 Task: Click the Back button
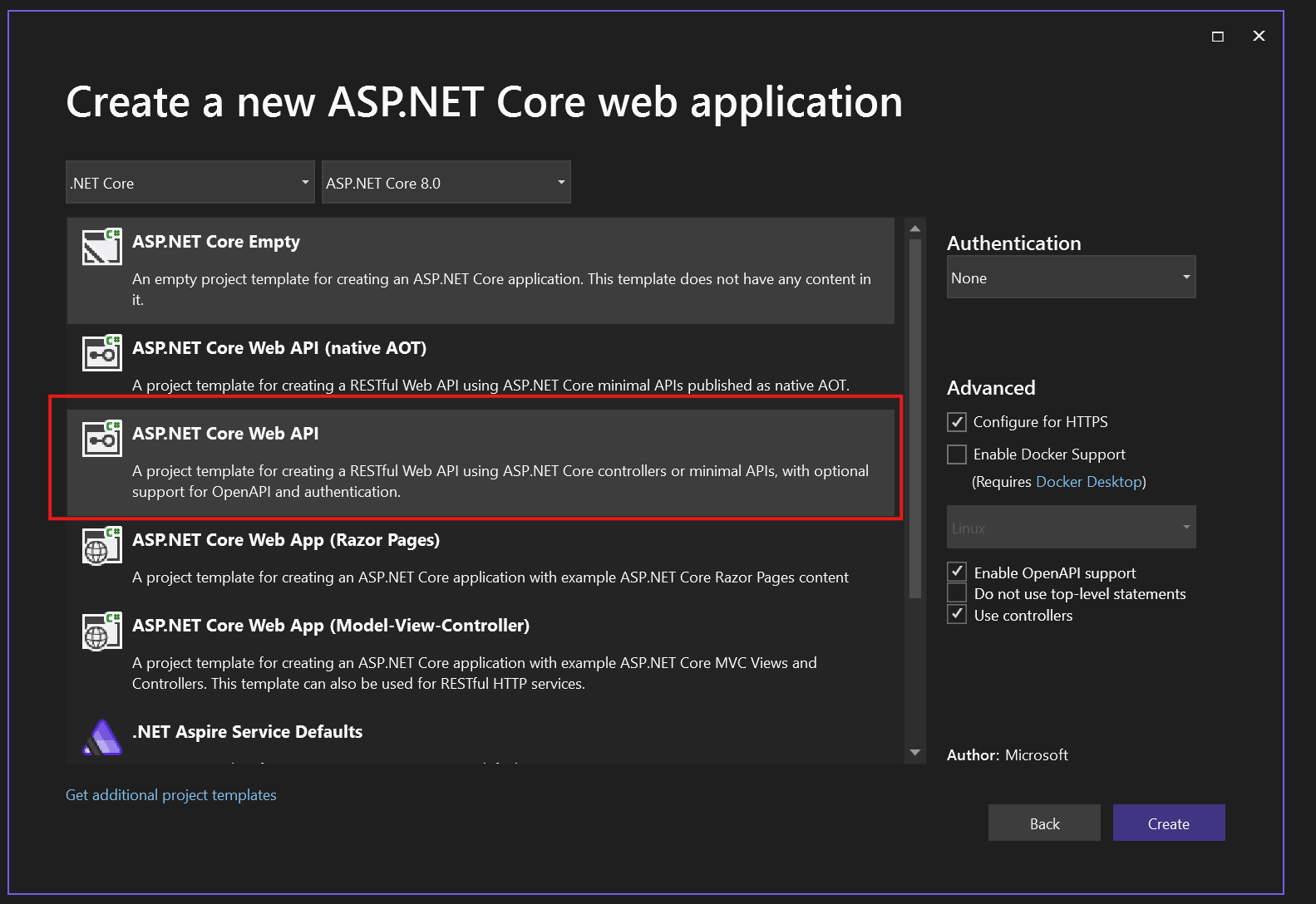pos(1044,823)
